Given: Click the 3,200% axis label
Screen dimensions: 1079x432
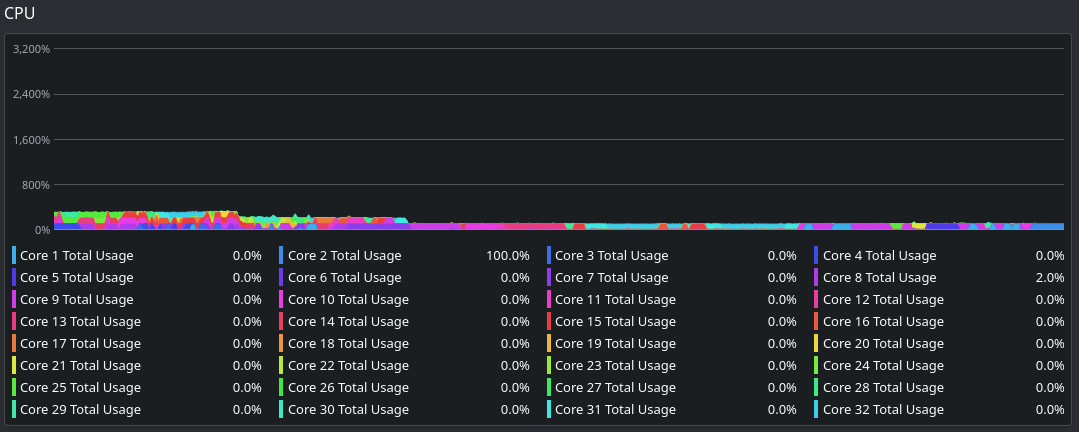Looking at the screenshot, I should [32, 49].
